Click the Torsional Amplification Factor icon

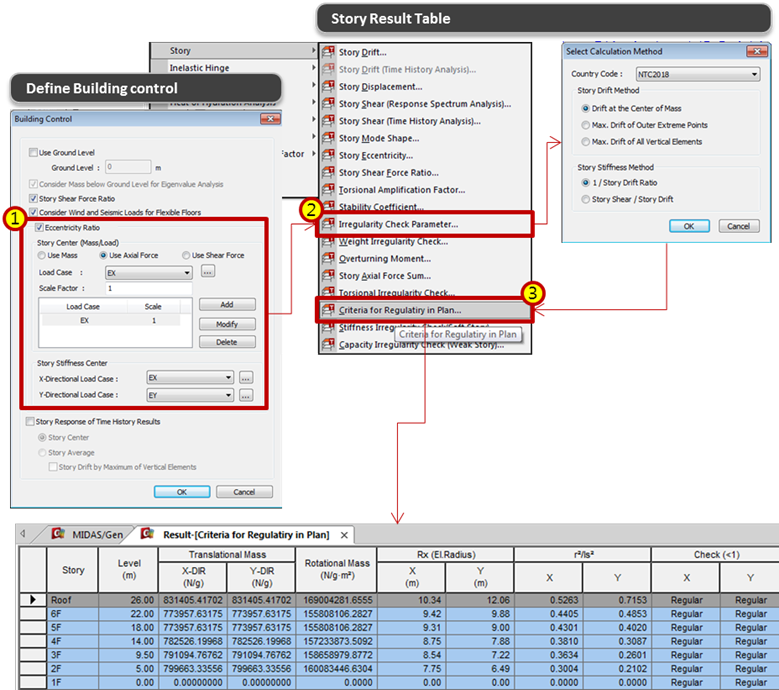[328, 190]
